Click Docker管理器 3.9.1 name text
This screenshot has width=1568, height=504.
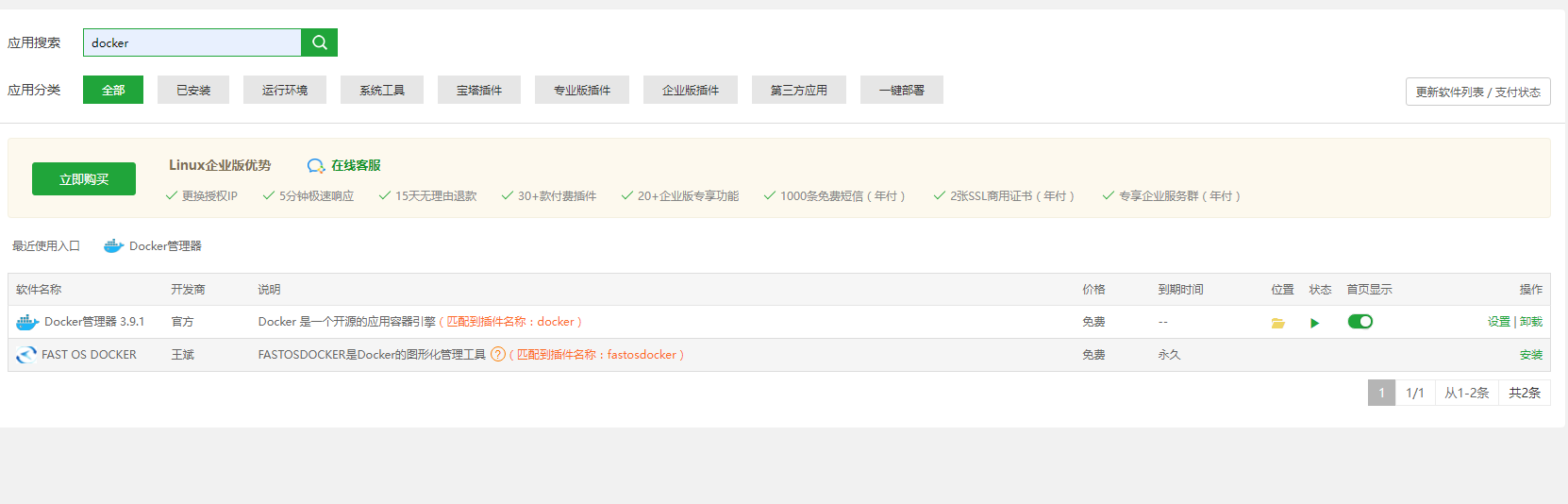pyautogui.click(x=94, y=322)
